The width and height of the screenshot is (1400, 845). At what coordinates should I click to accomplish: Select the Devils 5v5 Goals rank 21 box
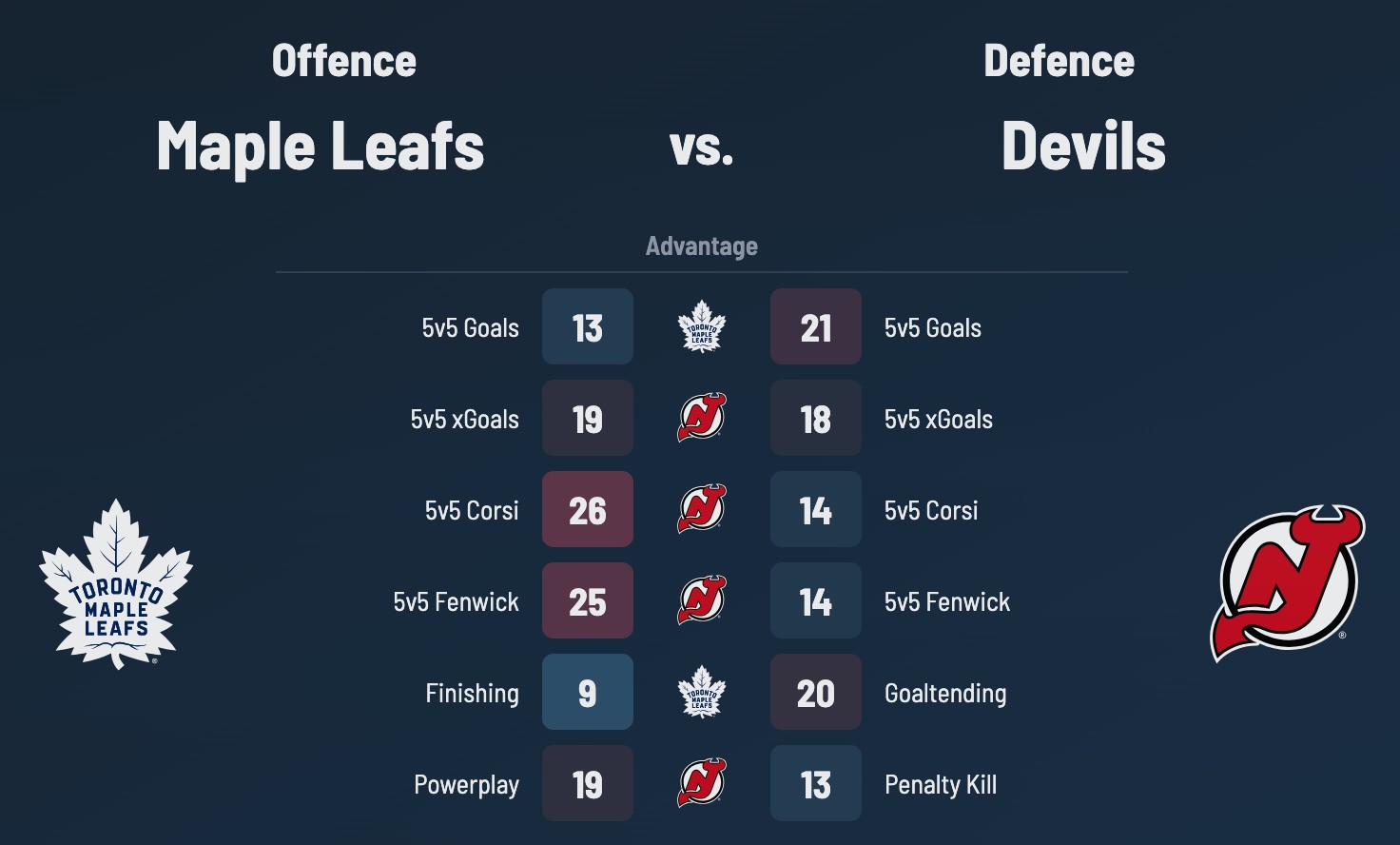tap(816, 326)
